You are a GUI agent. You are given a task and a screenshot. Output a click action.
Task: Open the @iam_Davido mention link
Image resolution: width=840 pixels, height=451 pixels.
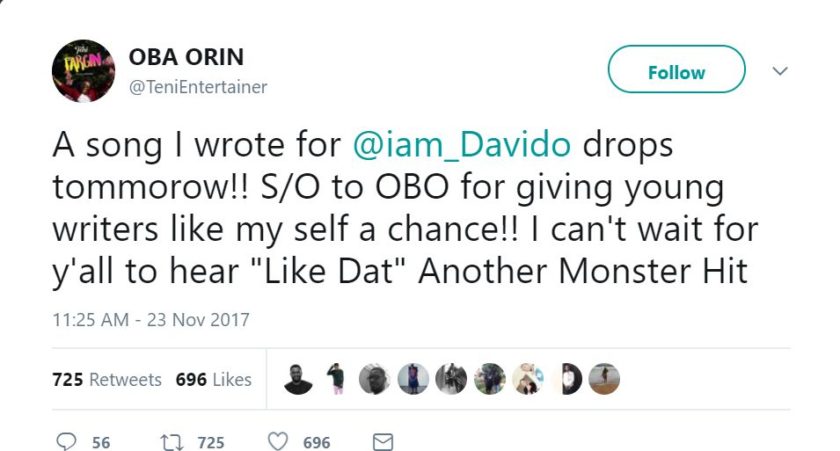pyautogui.click(x=462, y=146)
